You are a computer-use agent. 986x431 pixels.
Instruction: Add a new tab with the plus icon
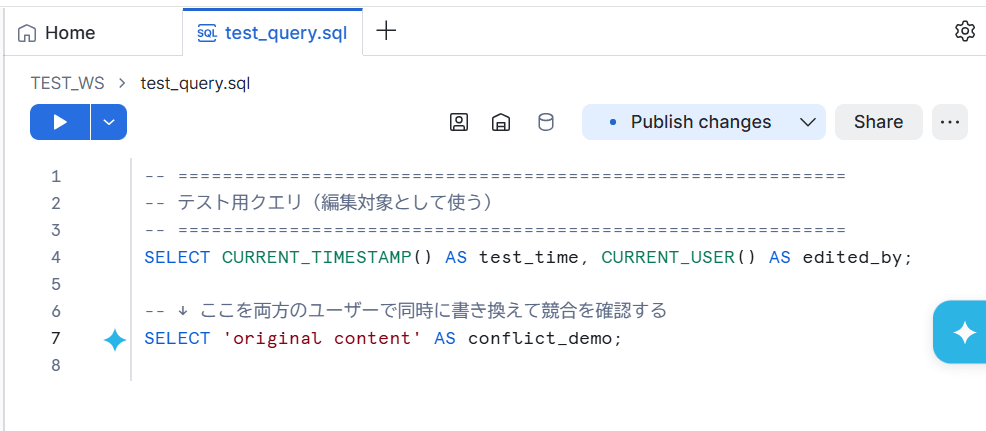pos(385,31)
